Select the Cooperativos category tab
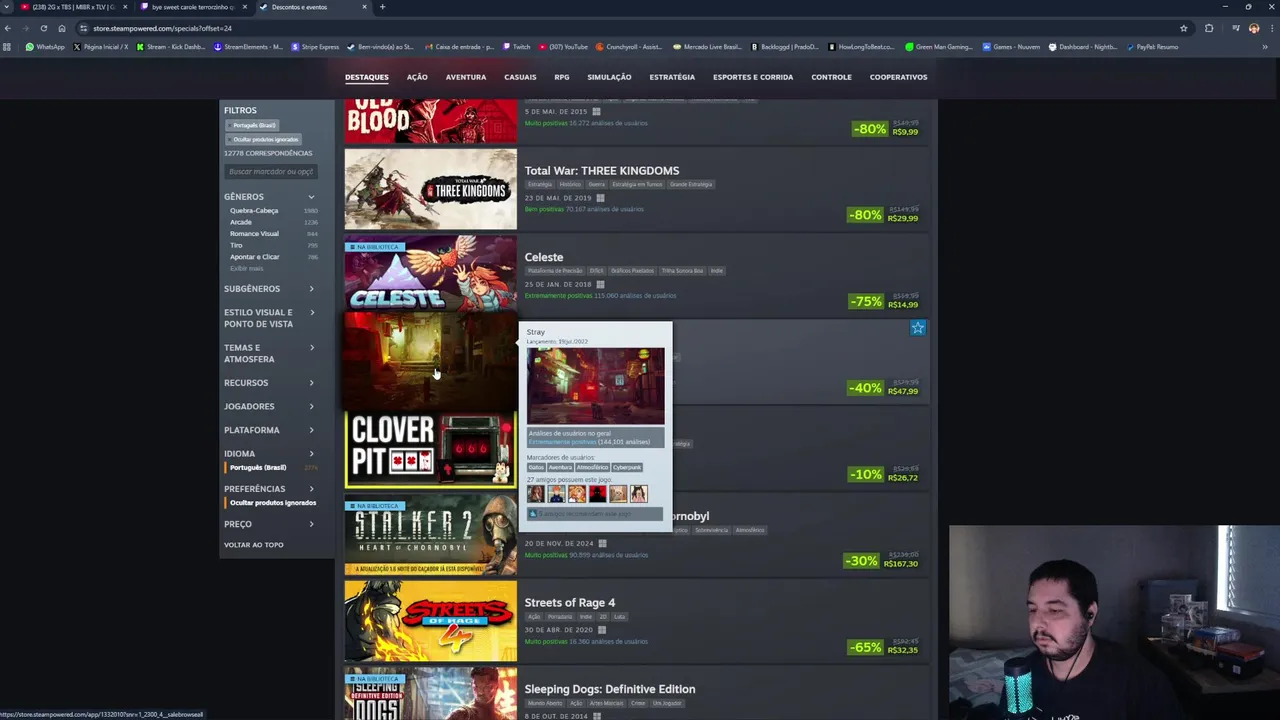This screenshot has height=720, width=1280. point(898,77)
